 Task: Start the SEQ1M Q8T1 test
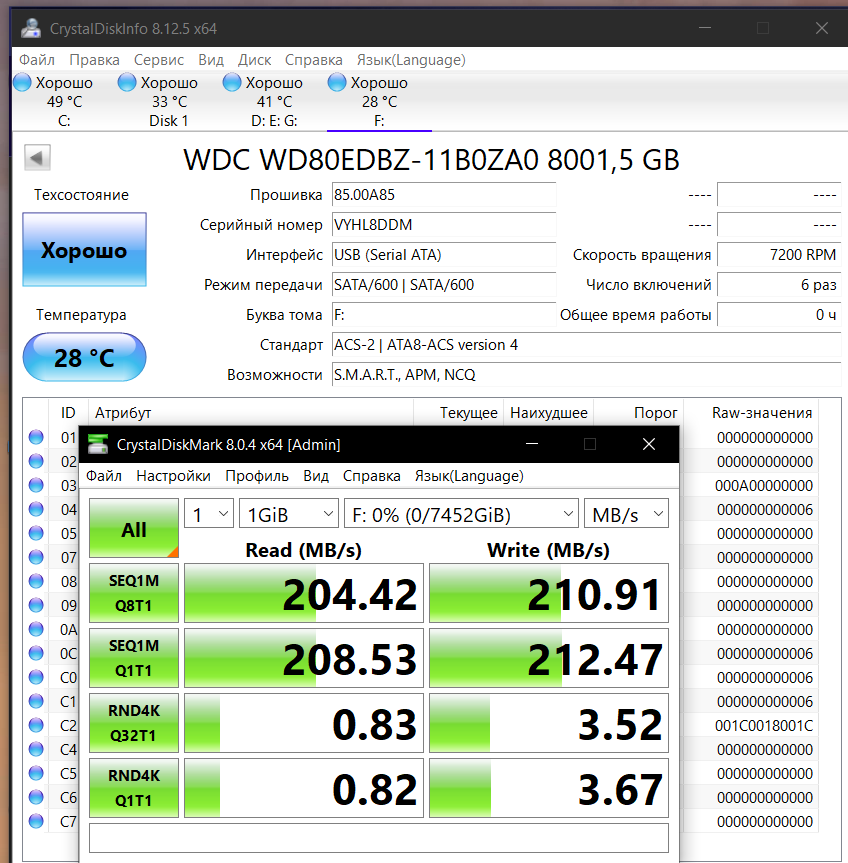point(134,593)
